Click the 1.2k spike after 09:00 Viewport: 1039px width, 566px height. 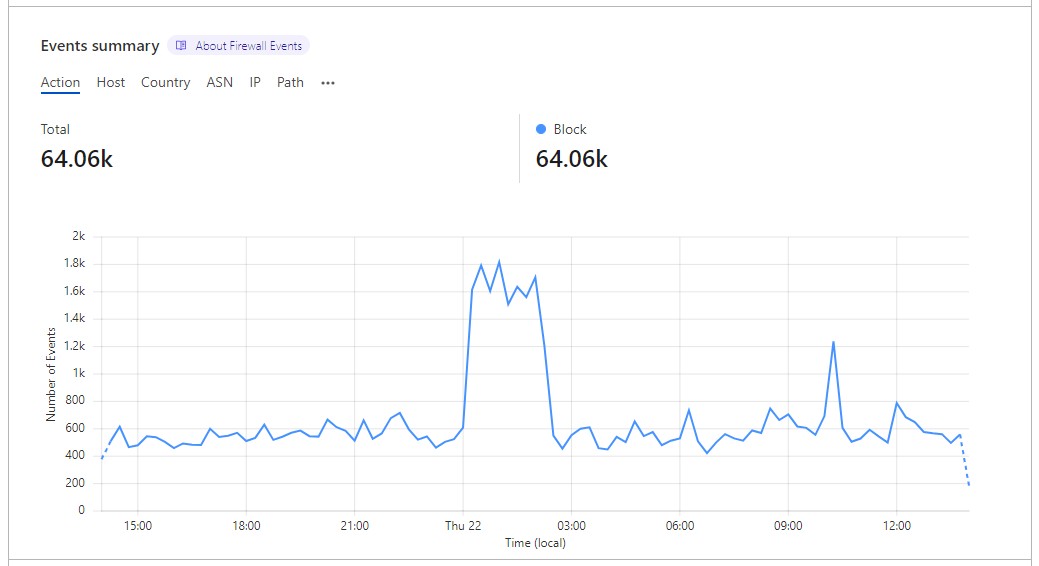point(833,342)
